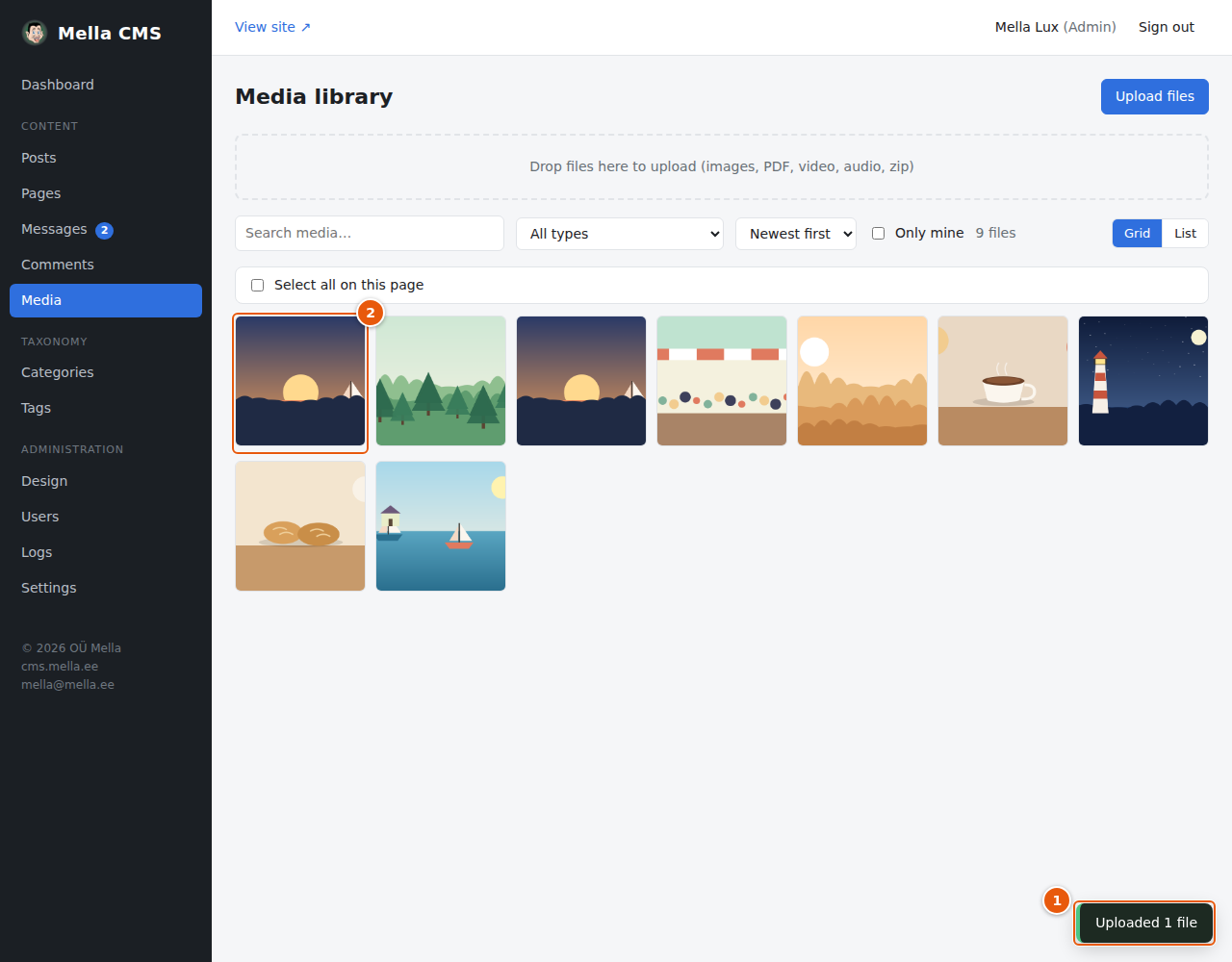Open the Pages section

pos(106,193)
